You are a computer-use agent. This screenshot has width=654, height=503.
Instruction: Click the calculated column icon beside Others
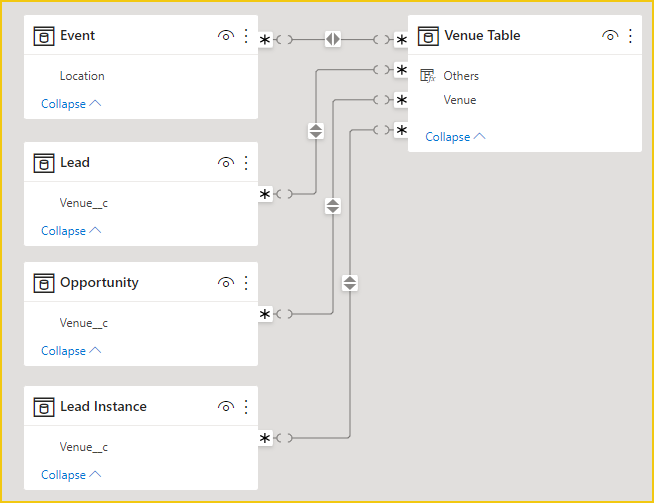click(x=428, y=76)
